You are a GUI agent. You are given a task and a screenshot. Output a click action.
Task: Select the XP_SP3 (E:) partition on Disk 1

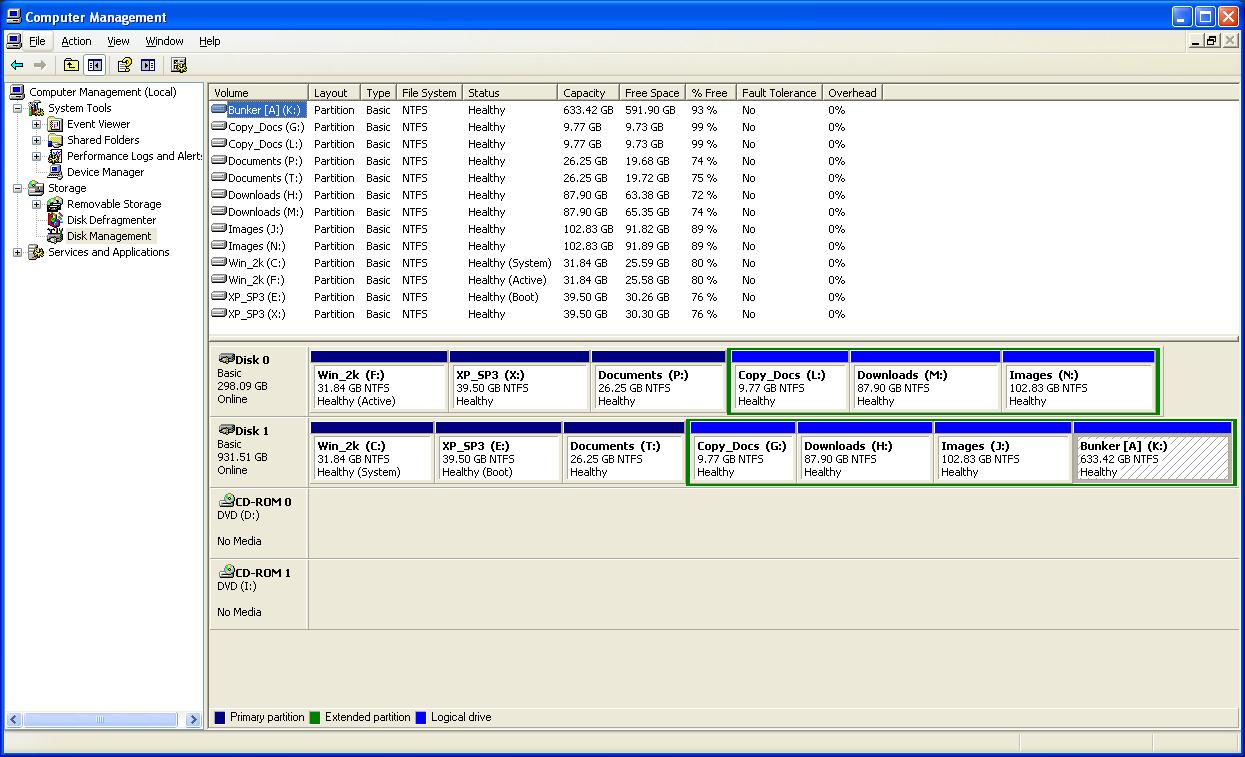click(x=498, y=451)
